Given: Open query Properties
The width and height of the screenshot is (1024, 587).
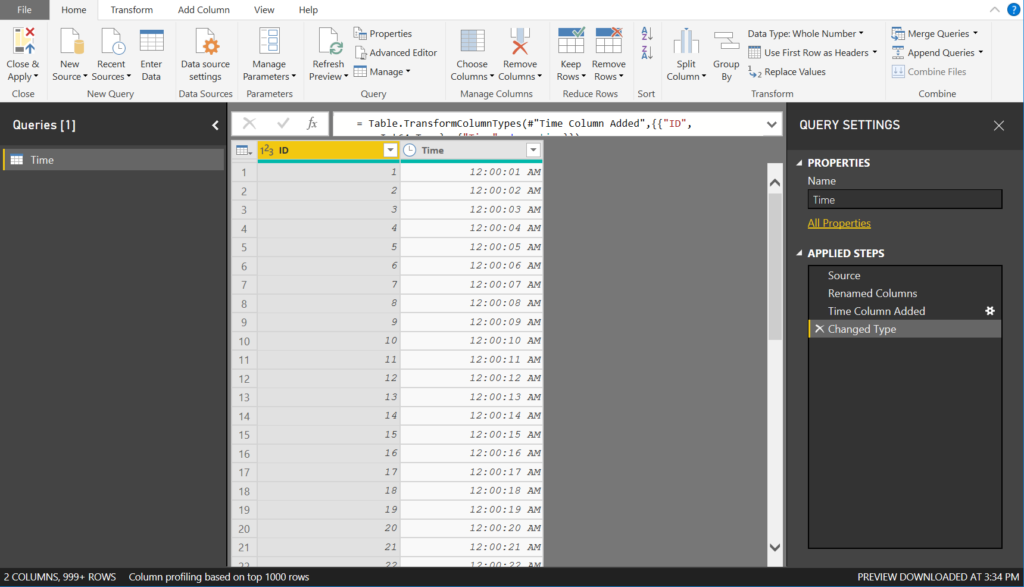Looking at the screenshot, I should pos(383,33).
